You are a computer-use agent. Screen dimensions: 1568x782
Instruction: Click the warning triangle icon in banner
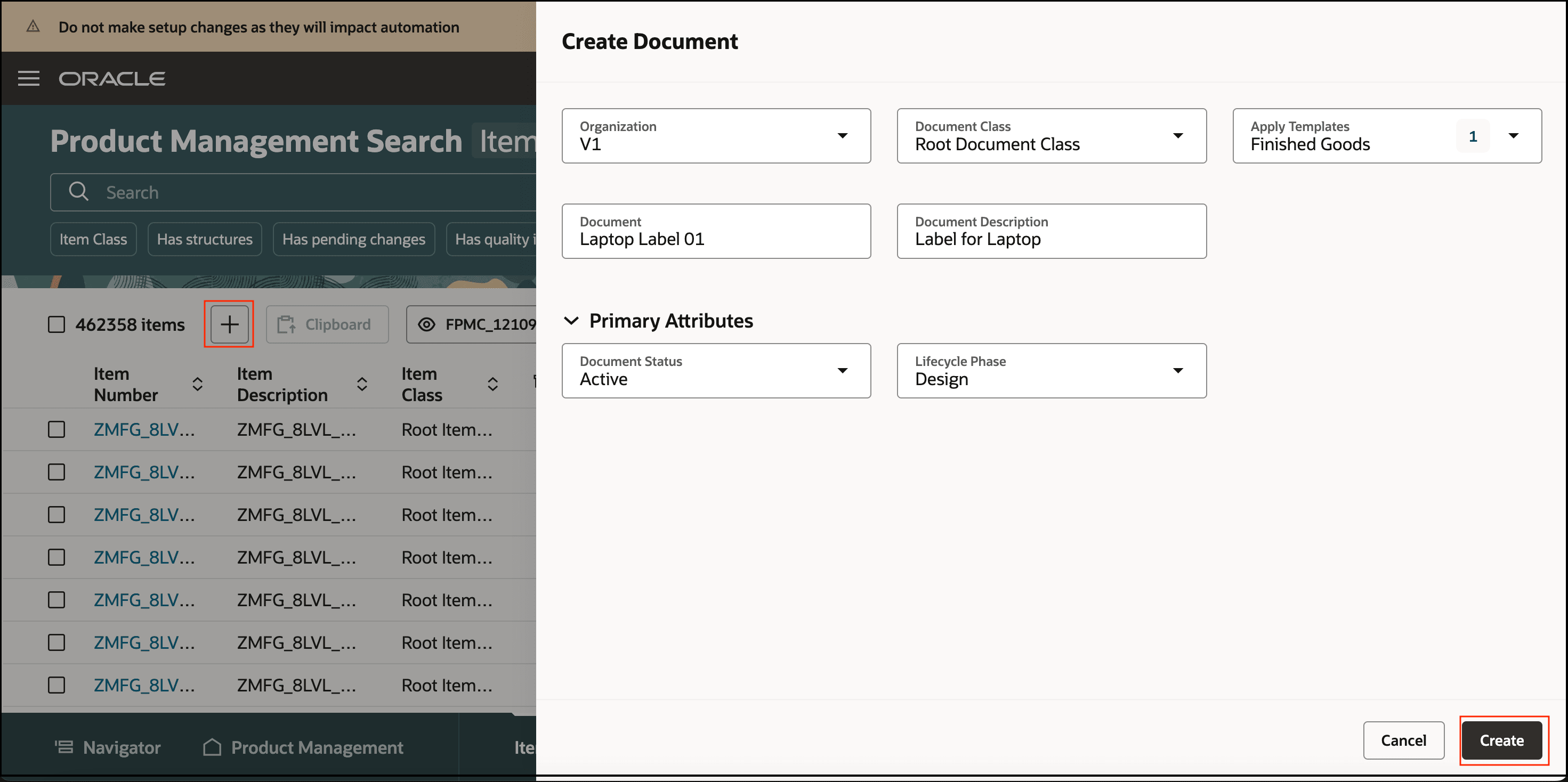[33, 27]
